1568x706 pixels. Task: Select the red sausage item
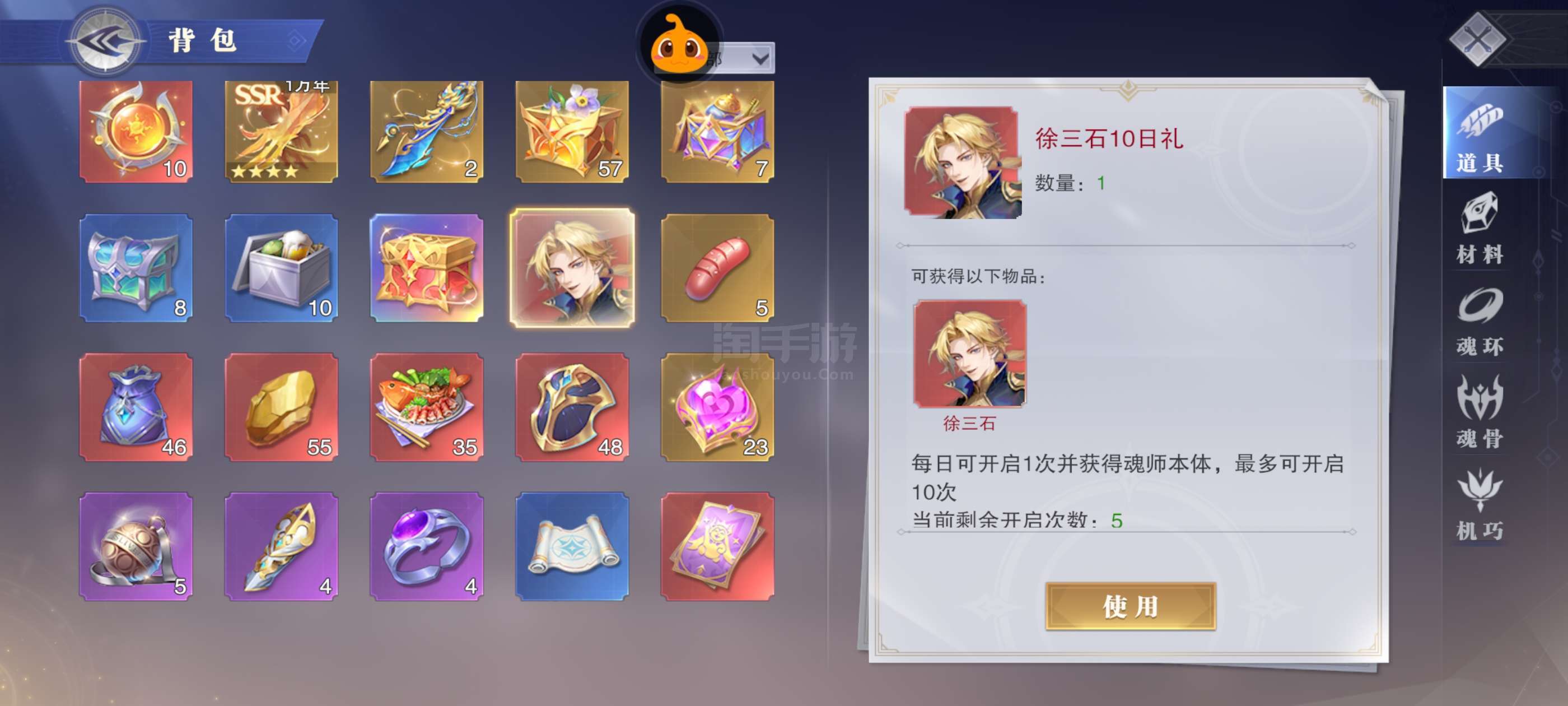pos(718,268)
